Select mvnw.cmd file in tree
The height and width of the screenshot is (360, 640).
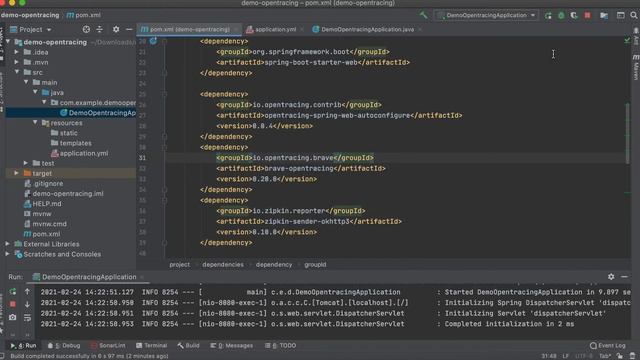click(x=45, y=224)
